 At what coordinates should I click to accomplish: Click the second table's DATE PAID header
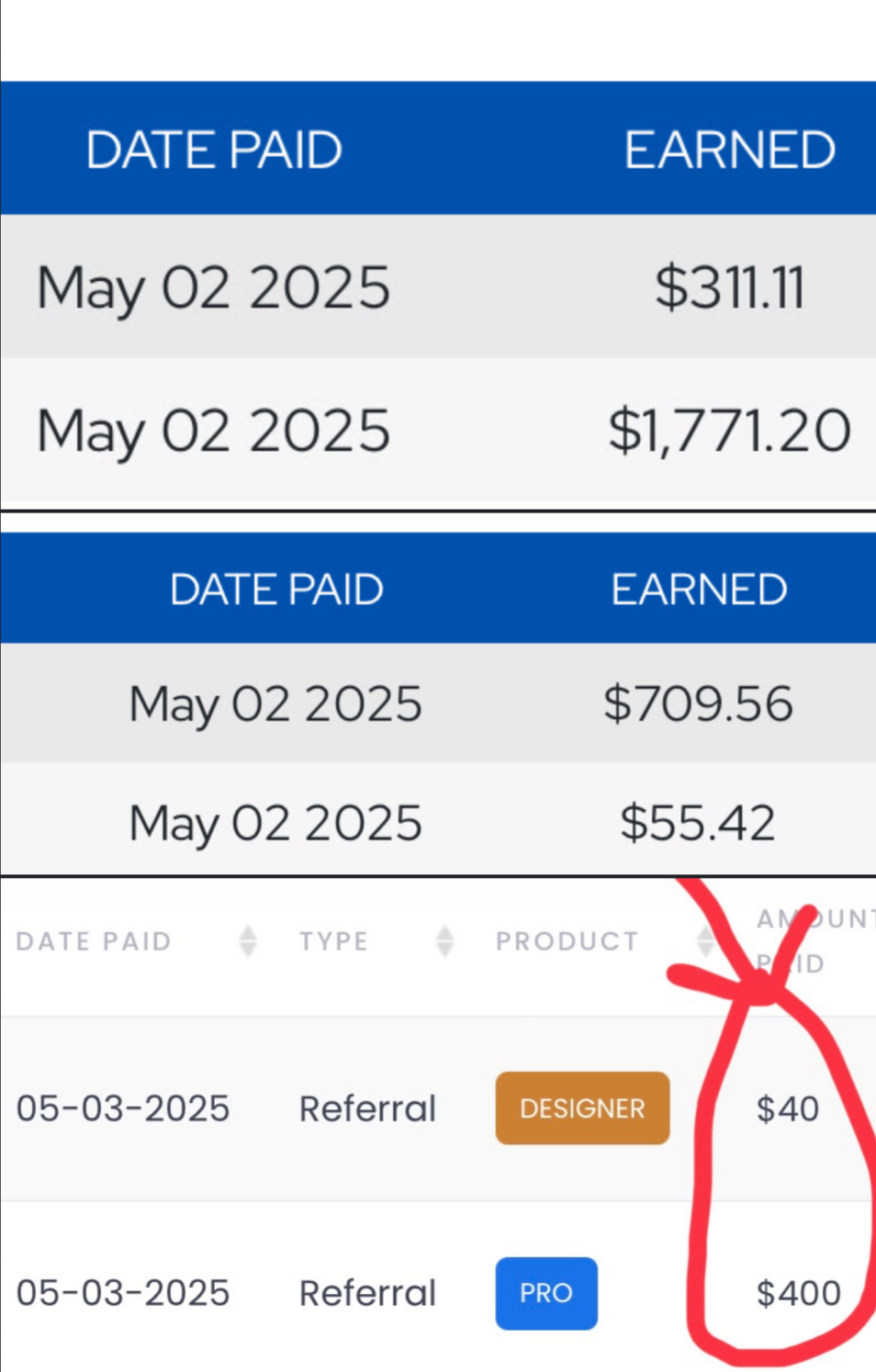coord(276,590)
